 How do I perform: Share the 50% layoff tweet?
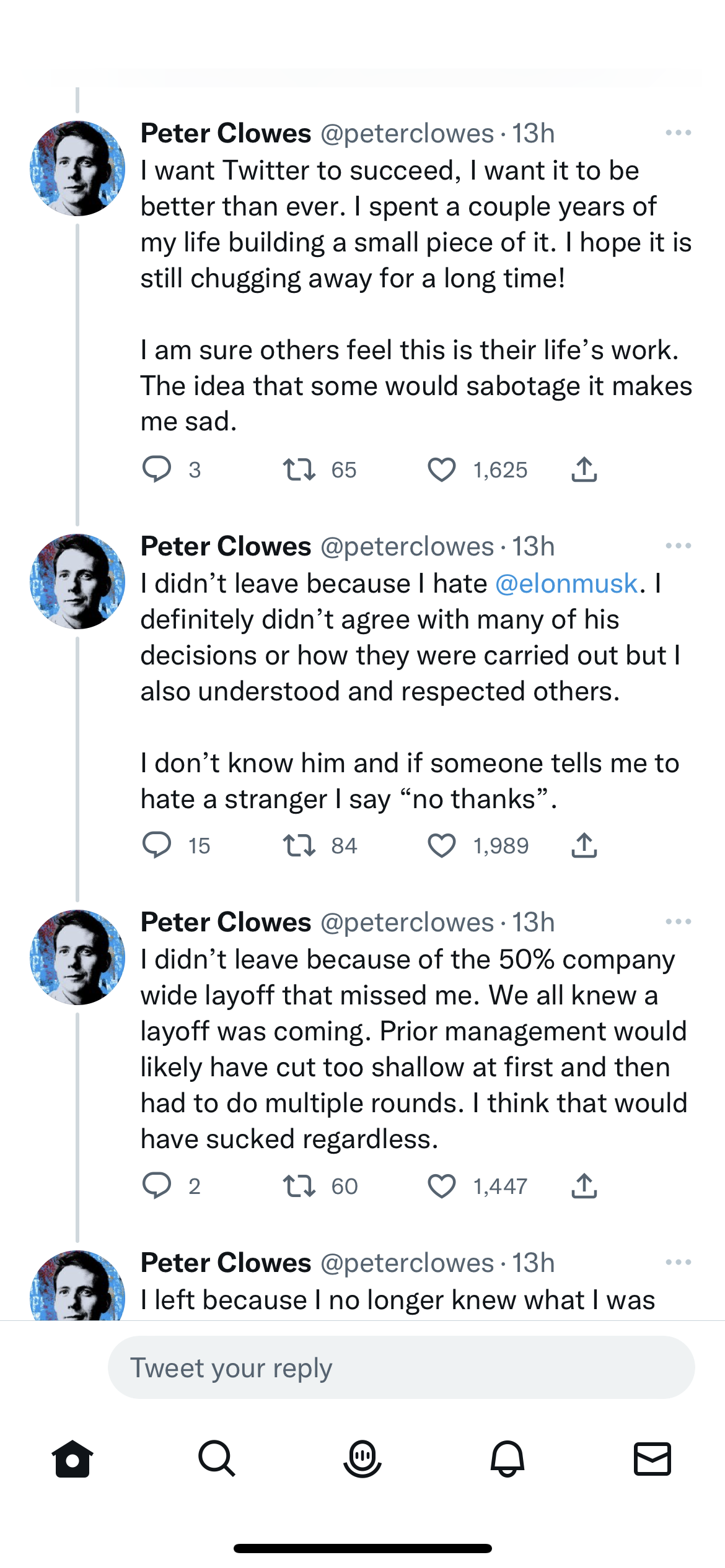(x=584, y=1186)
